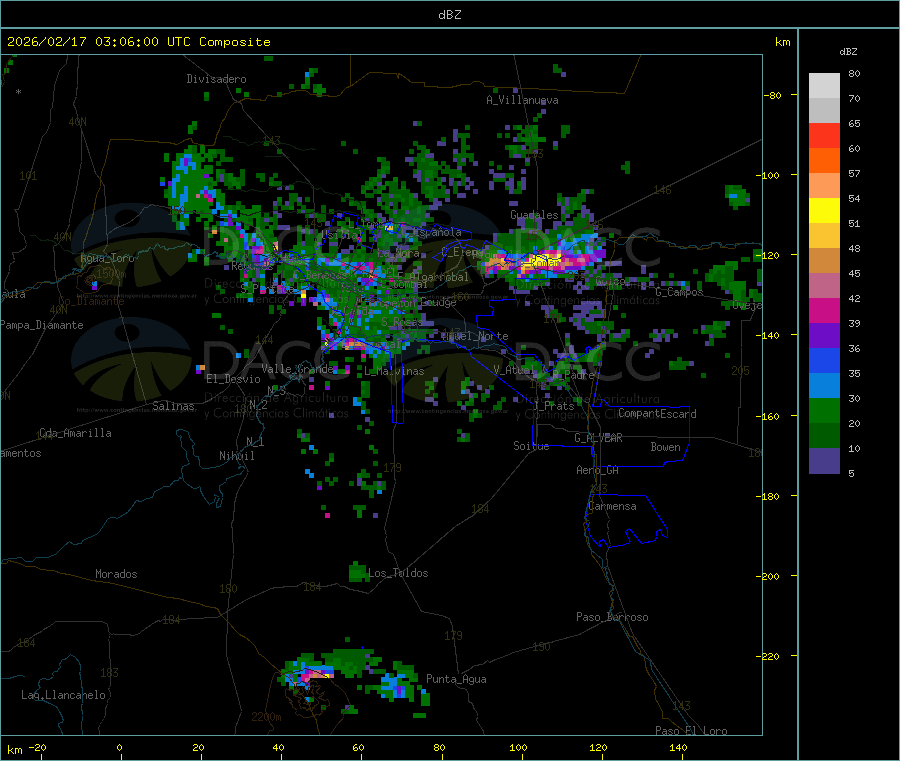Click the red 60–65 dBZ legend band
The image size is (900, 761).
coord(824,135)
